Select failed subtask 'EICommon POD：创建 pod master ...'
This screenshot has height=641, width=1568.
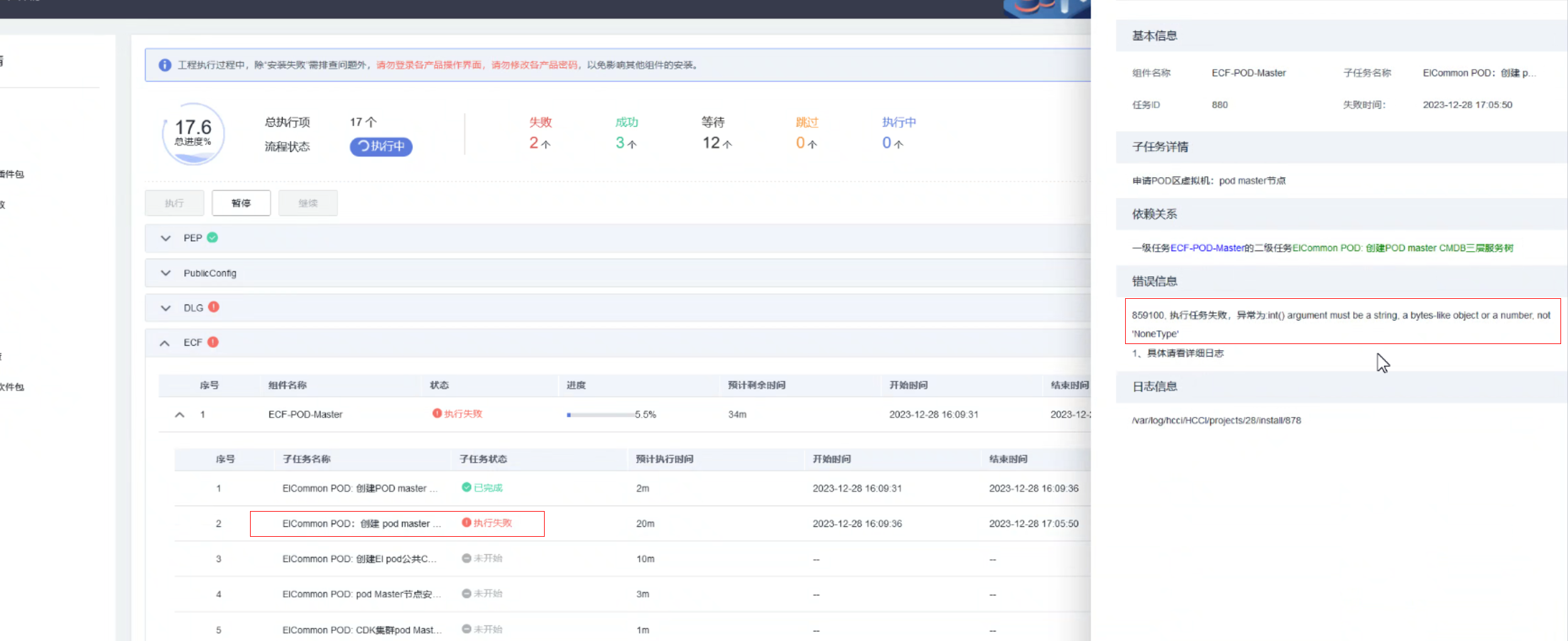point(362,524)
